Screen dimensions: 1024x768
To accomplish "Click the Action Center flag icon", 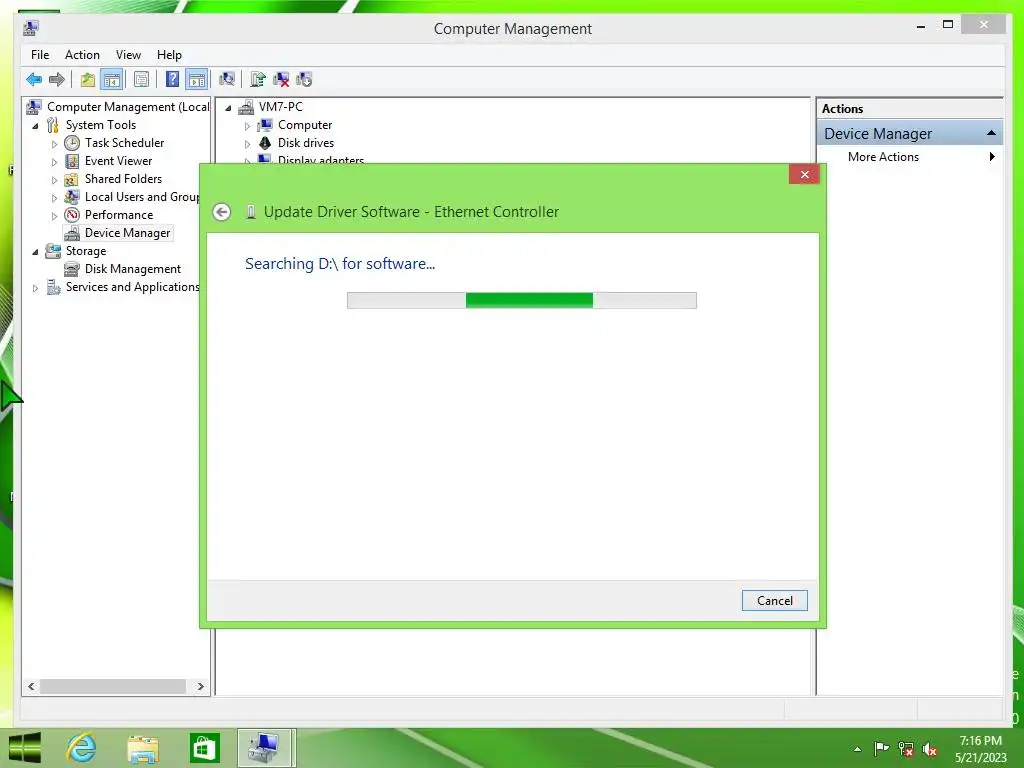I will pos(881,749).
